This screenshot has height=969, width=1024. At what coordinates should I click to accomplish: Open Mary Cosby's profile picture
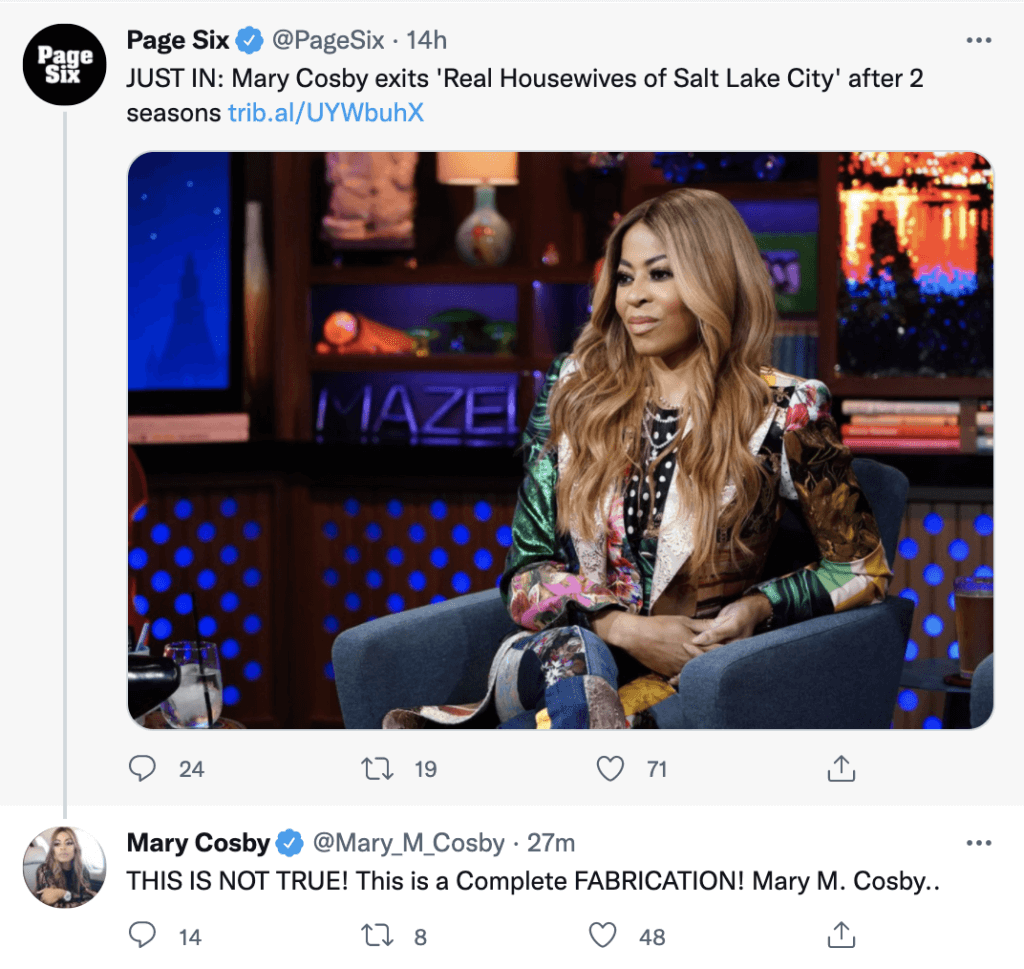64,867
